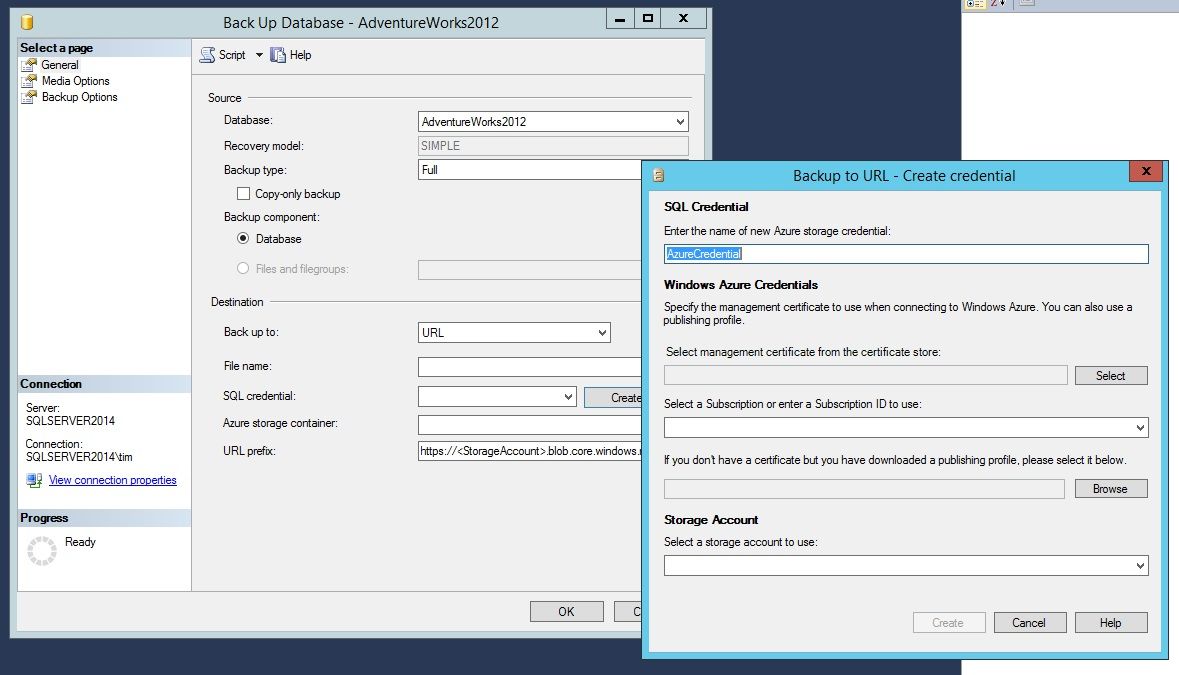1179x675 pixels.
Task: Click Cancel in the Create credential dialog
Action: (1030, 622)
